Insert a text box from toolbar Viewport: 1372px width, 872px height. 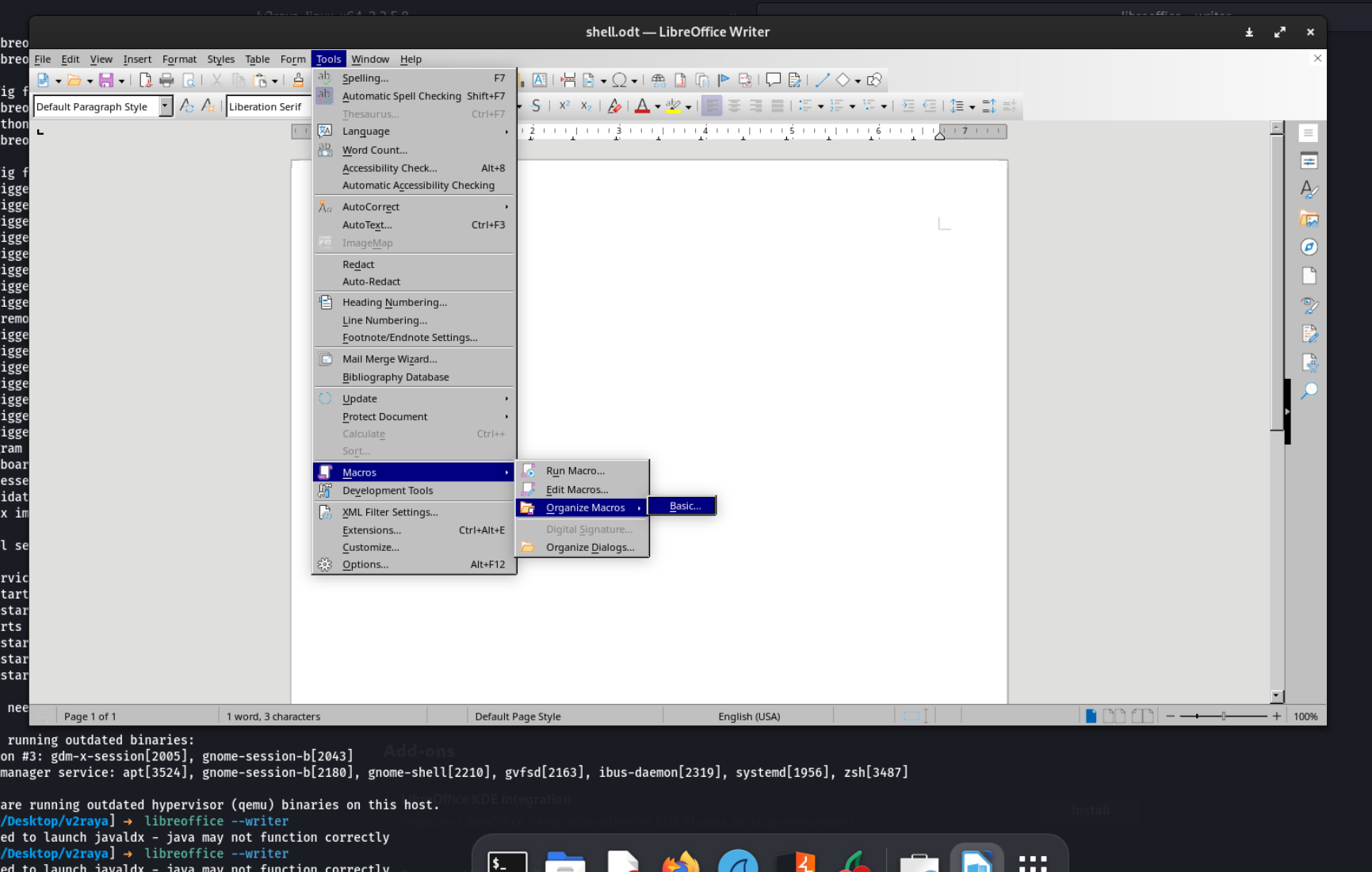point(540,80)
